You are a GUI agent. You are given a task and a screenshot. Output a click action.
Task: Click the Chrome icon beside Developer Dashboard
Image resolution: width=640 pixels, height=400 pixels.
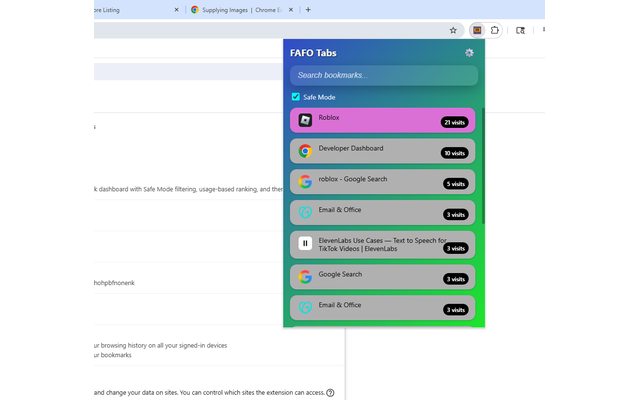tap(305, 151)
